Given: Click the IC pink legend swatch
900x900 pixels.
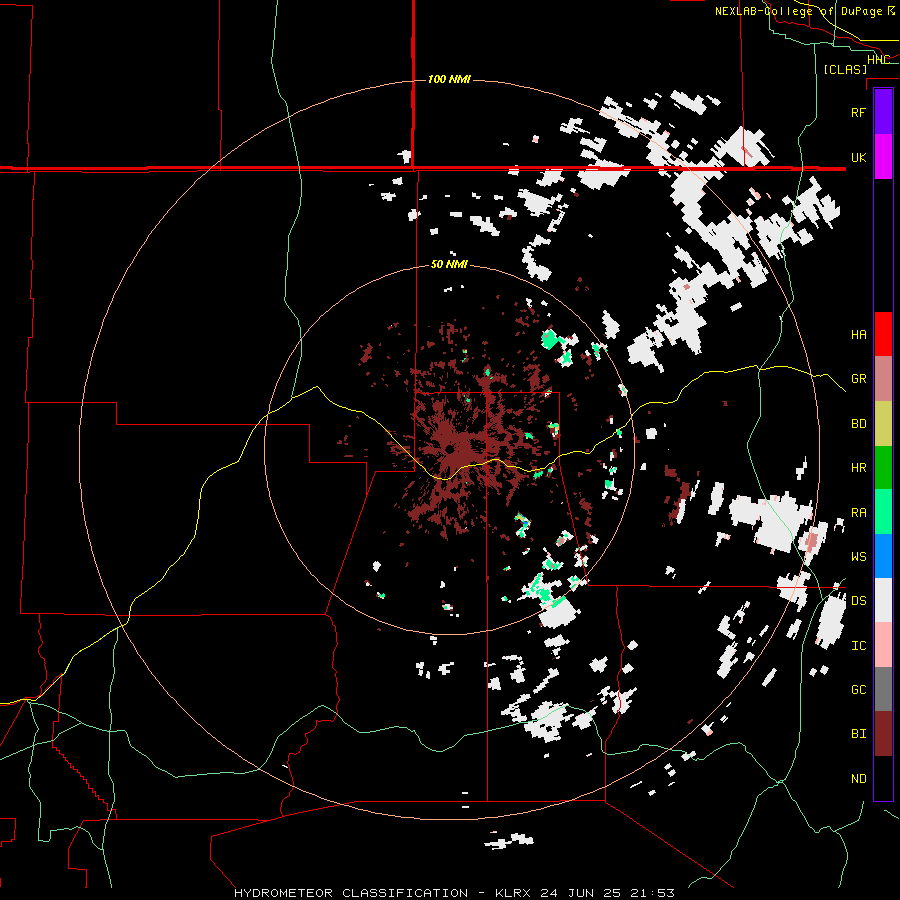Looking at the screenshot, I should [x=883, y=645].
